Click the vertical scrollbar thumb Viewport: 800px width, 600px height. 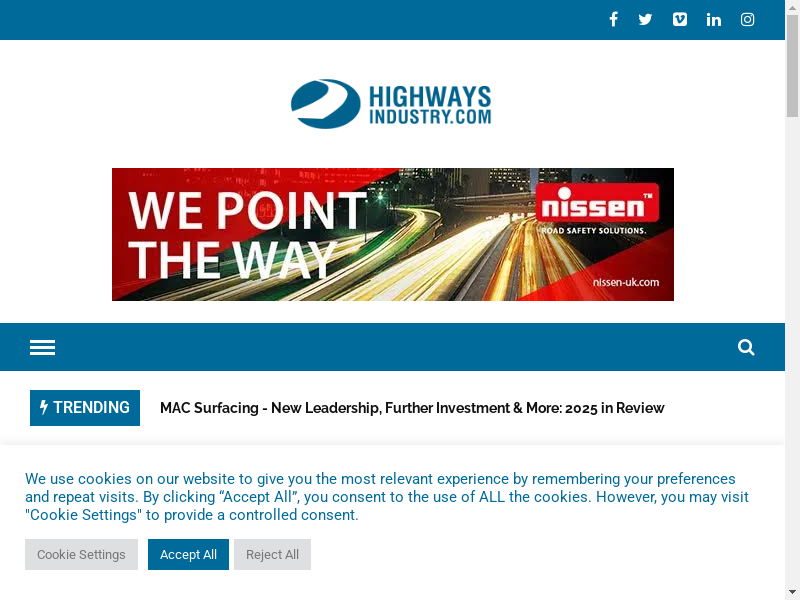click(x=792, y=66)
